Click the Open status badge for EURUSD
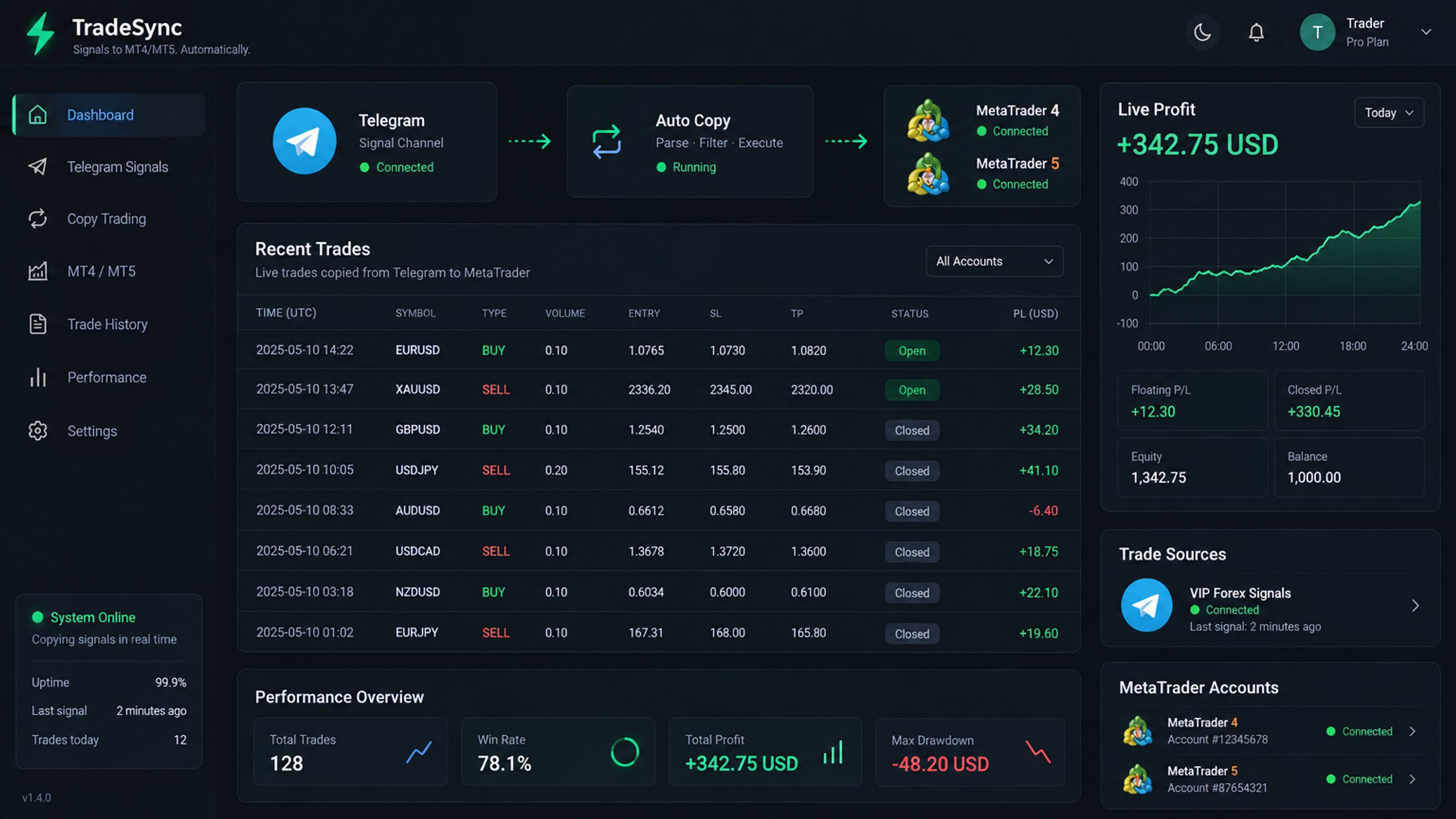The image size is (1456, 819). click(912, 351)
